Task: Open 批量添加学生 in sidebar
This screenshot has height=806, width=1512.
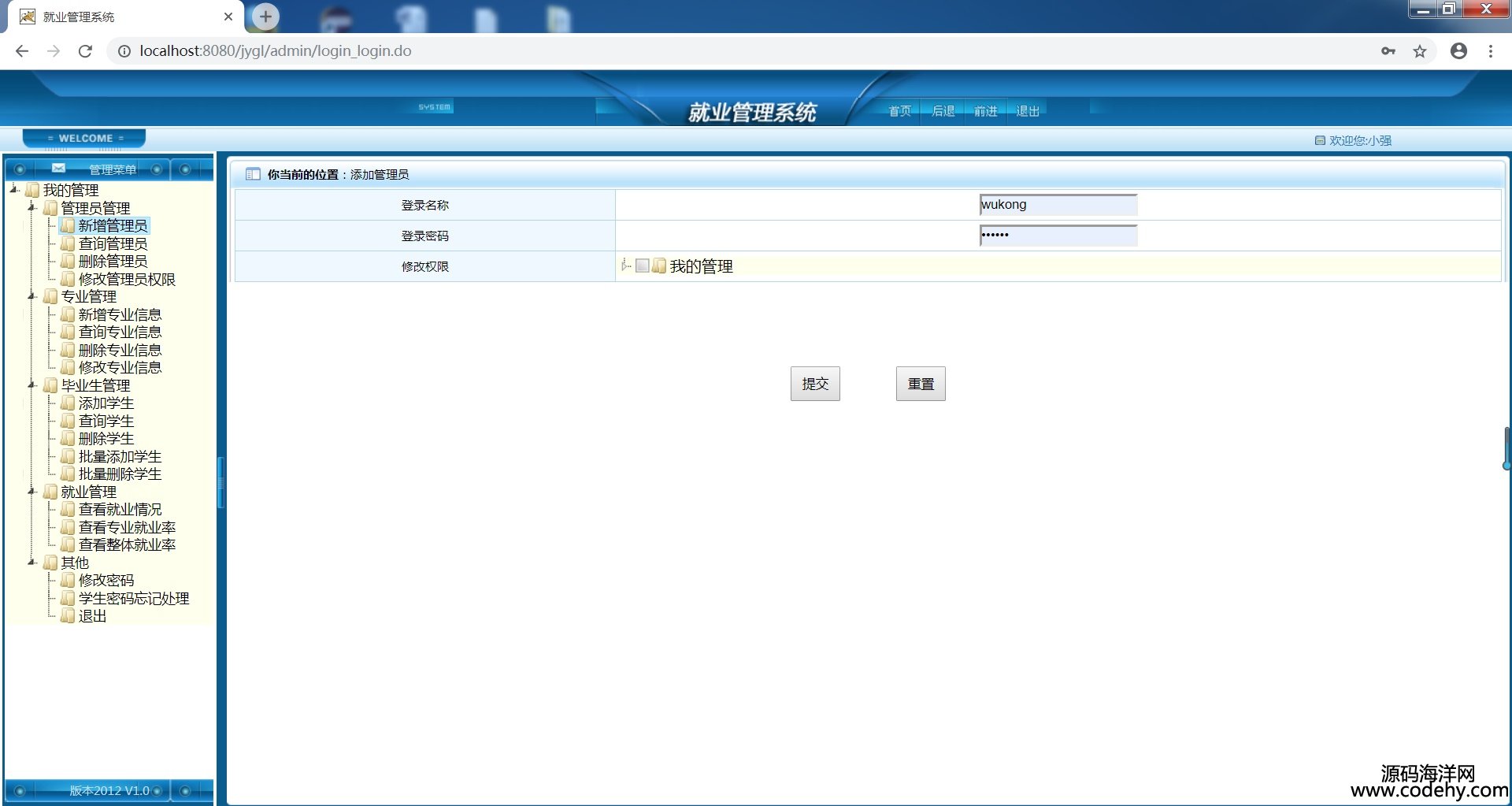Action: pyautogui.click(x=120, y=456)
